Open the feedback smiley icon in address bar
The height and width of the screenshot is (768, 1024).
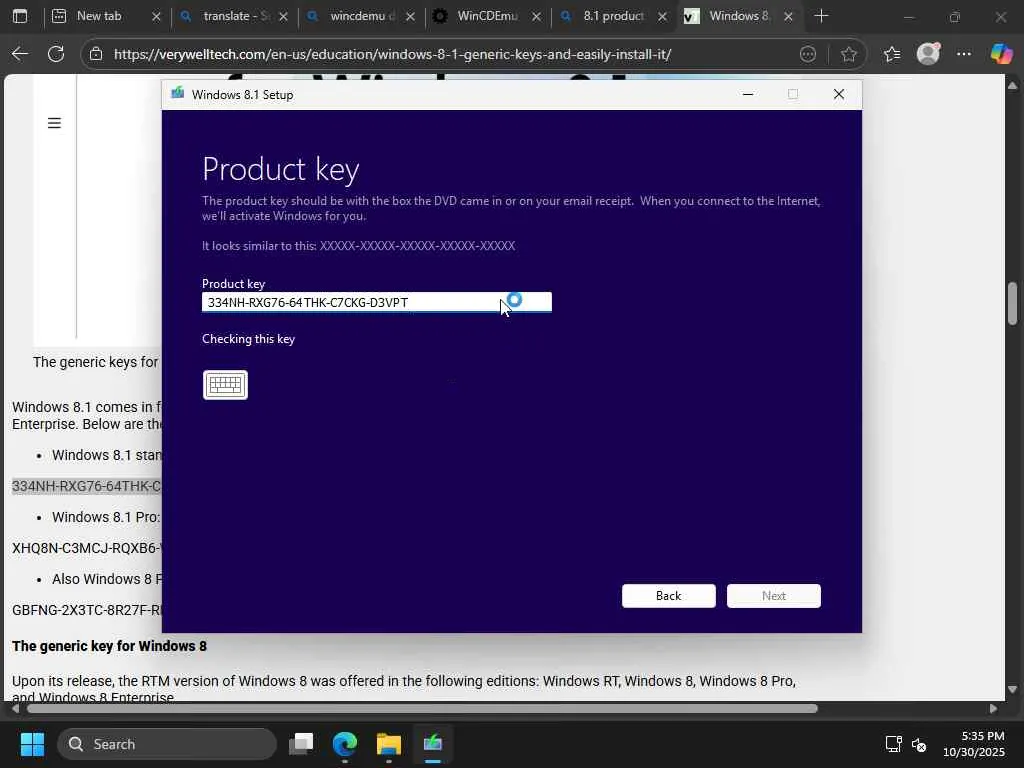coord(808,54)
